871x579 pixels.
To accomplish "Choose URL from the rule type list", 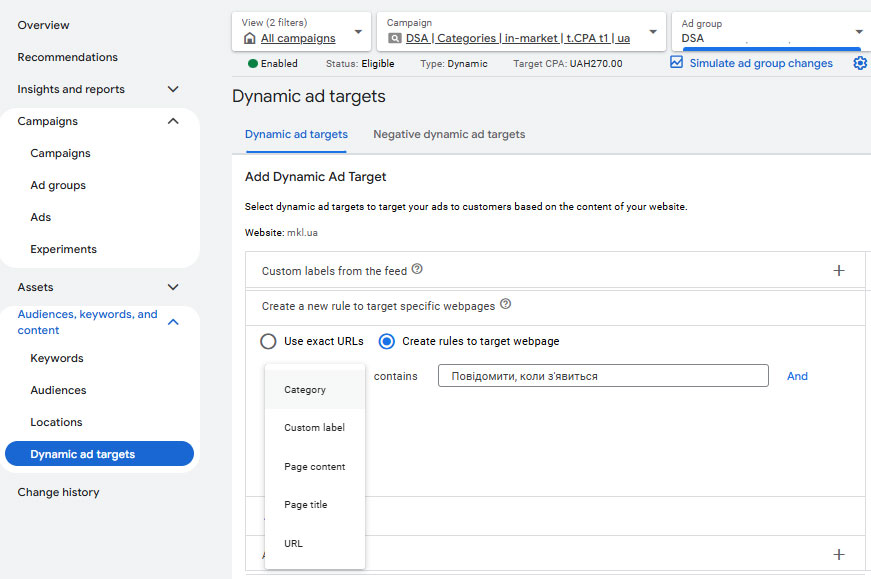I will coord(293,544).
